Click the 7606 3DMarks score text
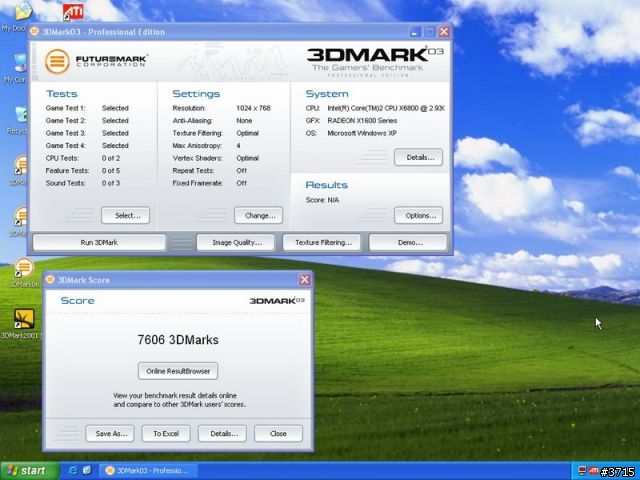Screen dimensions: 640x480 [x=178, y=340]
